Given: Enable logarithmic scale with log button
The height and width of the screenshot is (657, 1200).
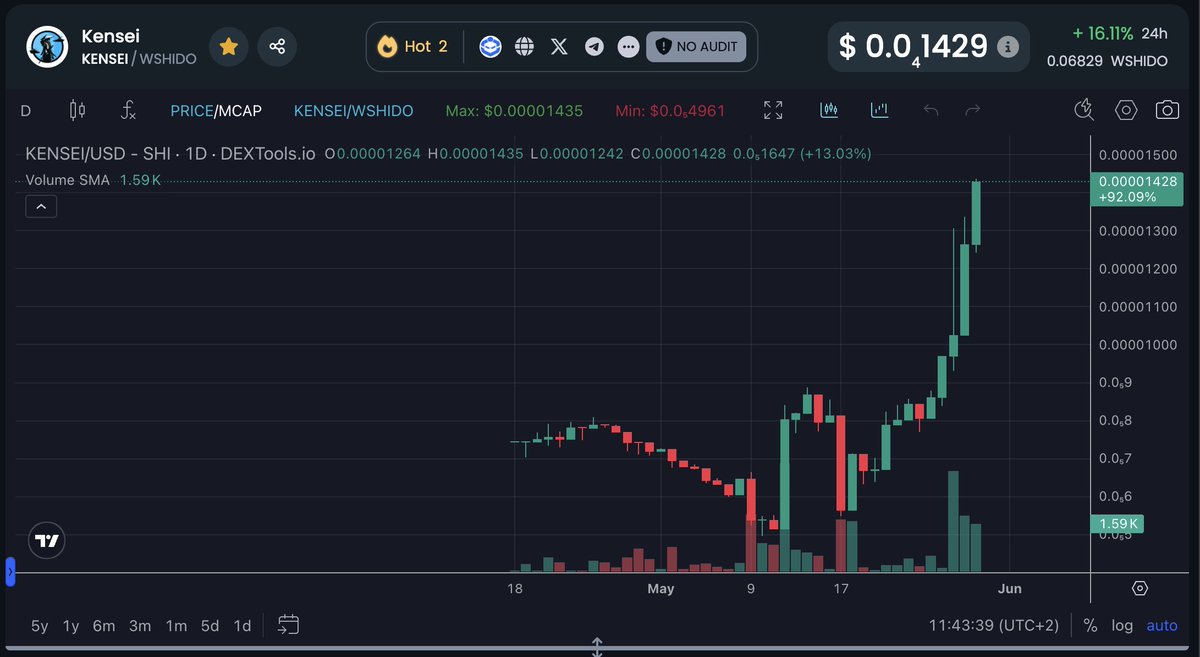Looking at the screenshot, I should 1122,625.
